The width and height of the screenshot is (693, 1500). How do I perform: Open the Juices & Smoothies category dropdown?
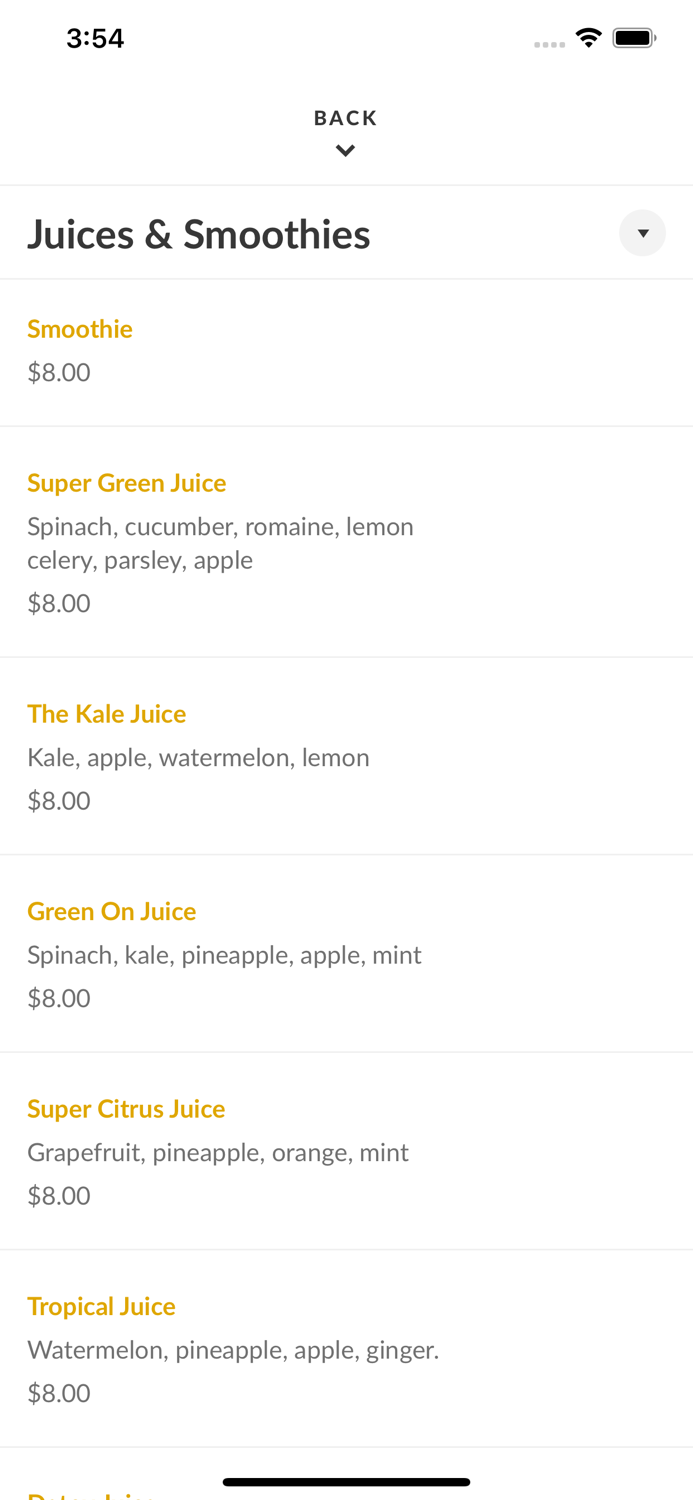pyautogui.click(x=642, y=233)
